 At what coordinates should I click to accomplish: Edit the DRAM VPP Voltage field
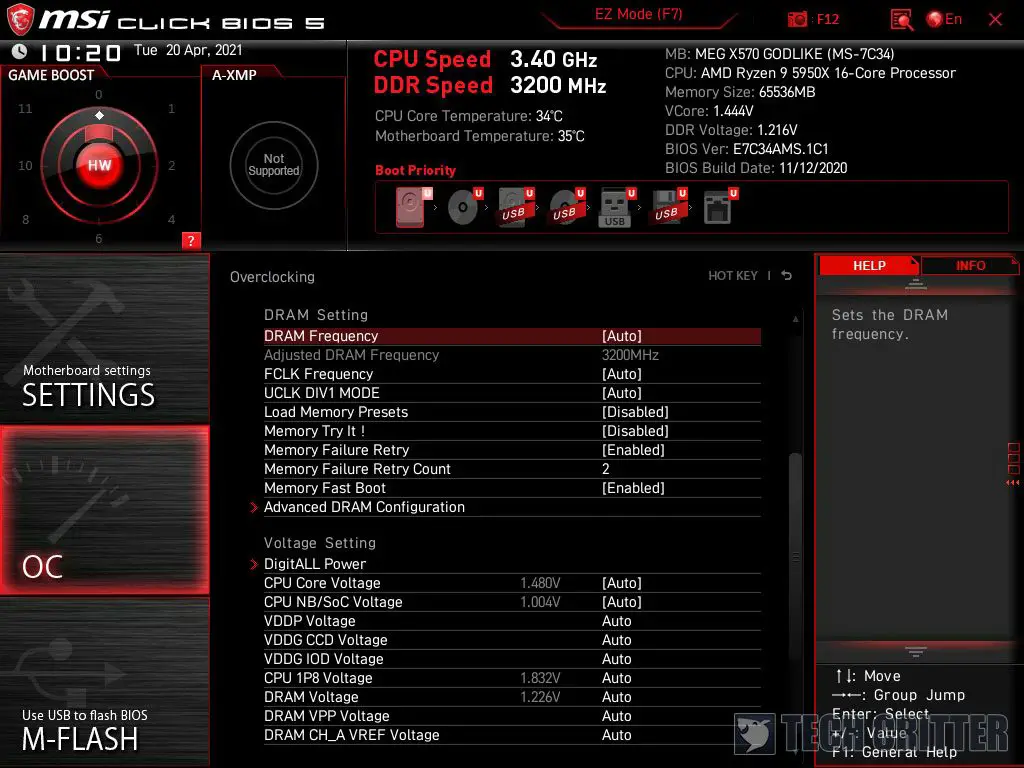(x=512, y=715)
